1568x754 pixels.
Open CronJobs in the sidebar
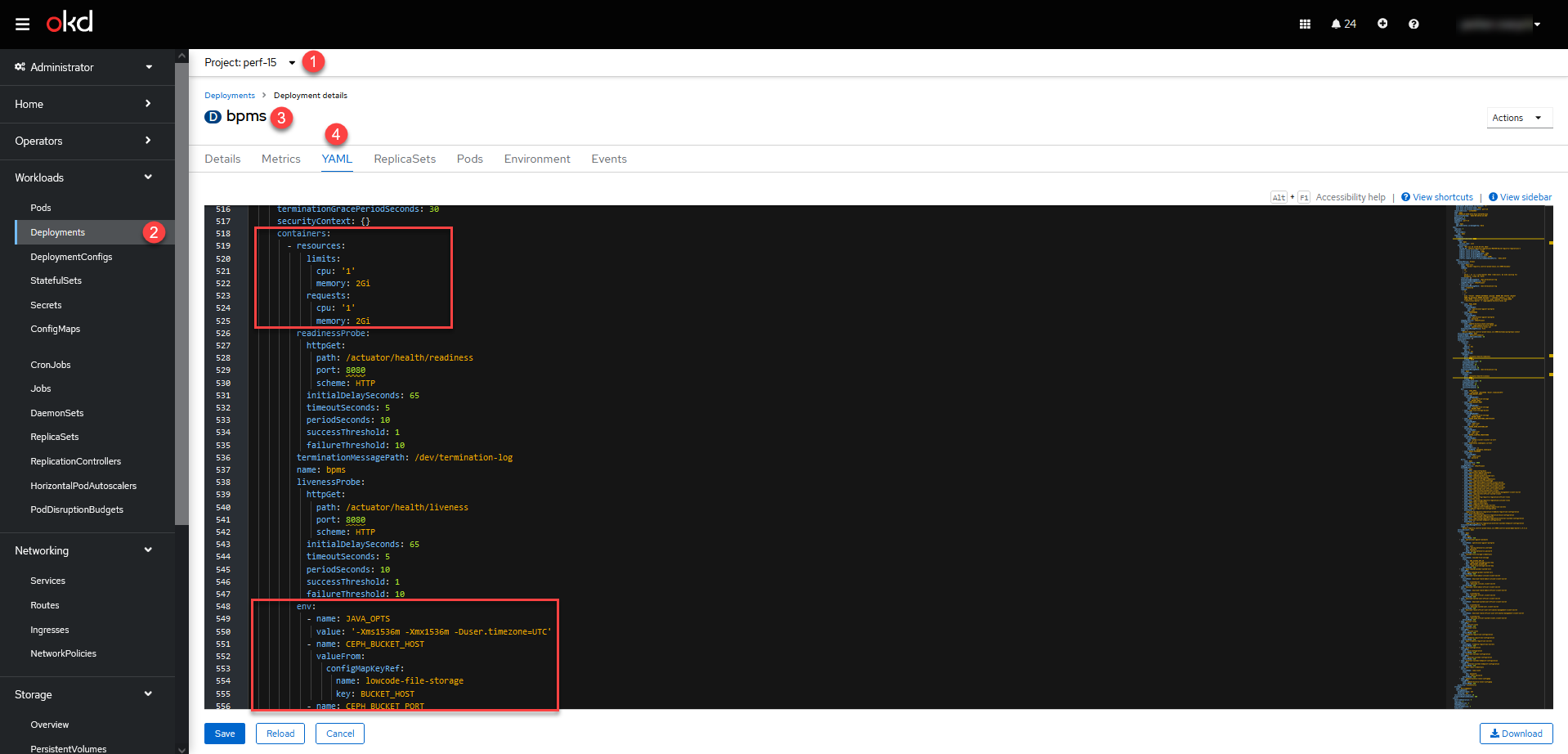[x=51, y=365]
